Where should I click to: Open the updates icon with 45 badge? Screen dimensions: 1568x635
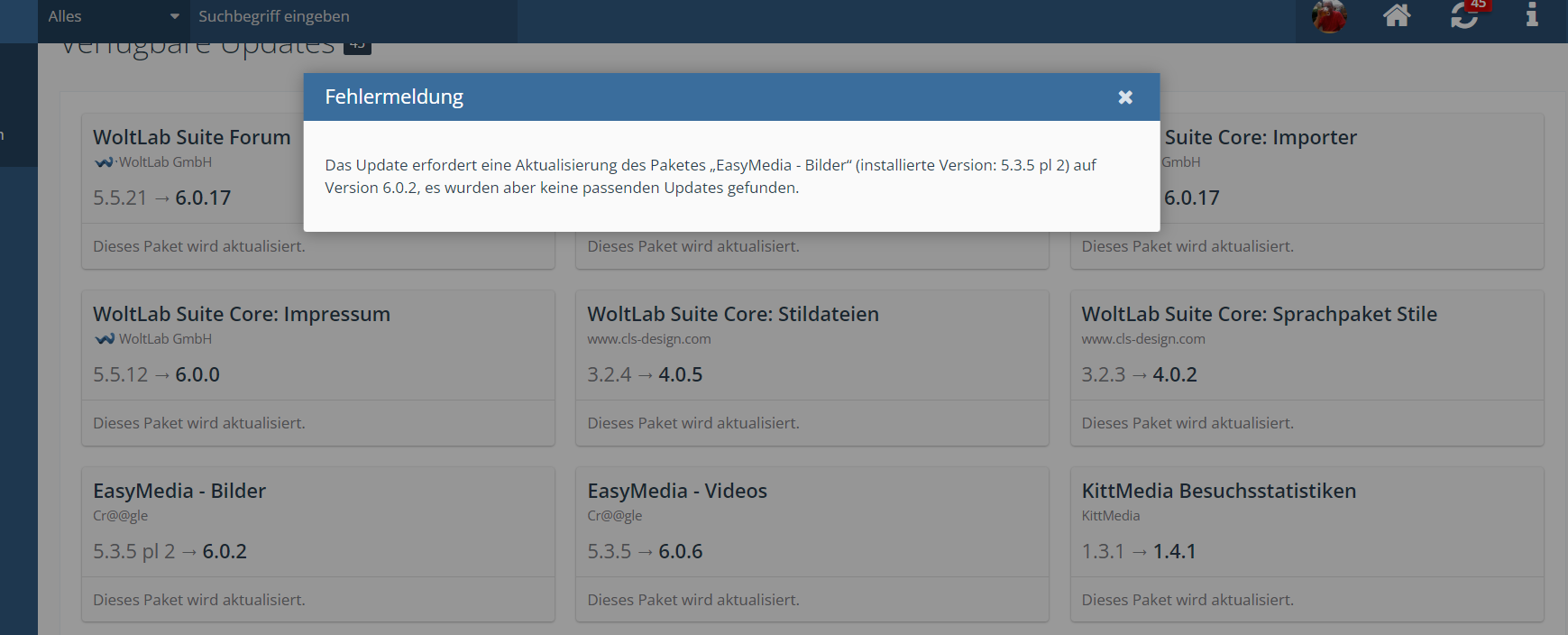pos(1464,15)
